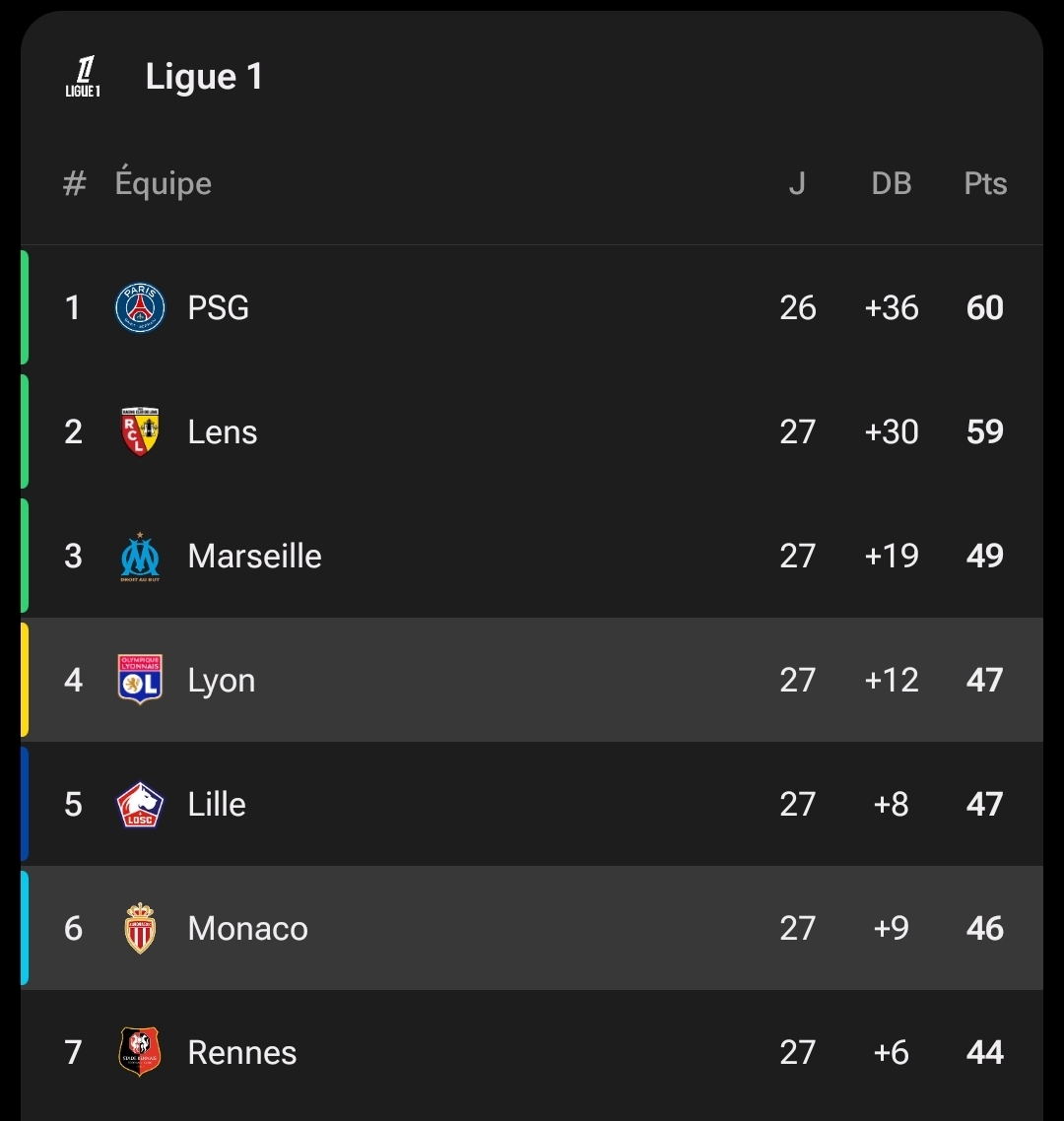This screenshot has width=1064, height=1121.
Task: Tap the Monaco club crest
Action: (x=140, y=928)
